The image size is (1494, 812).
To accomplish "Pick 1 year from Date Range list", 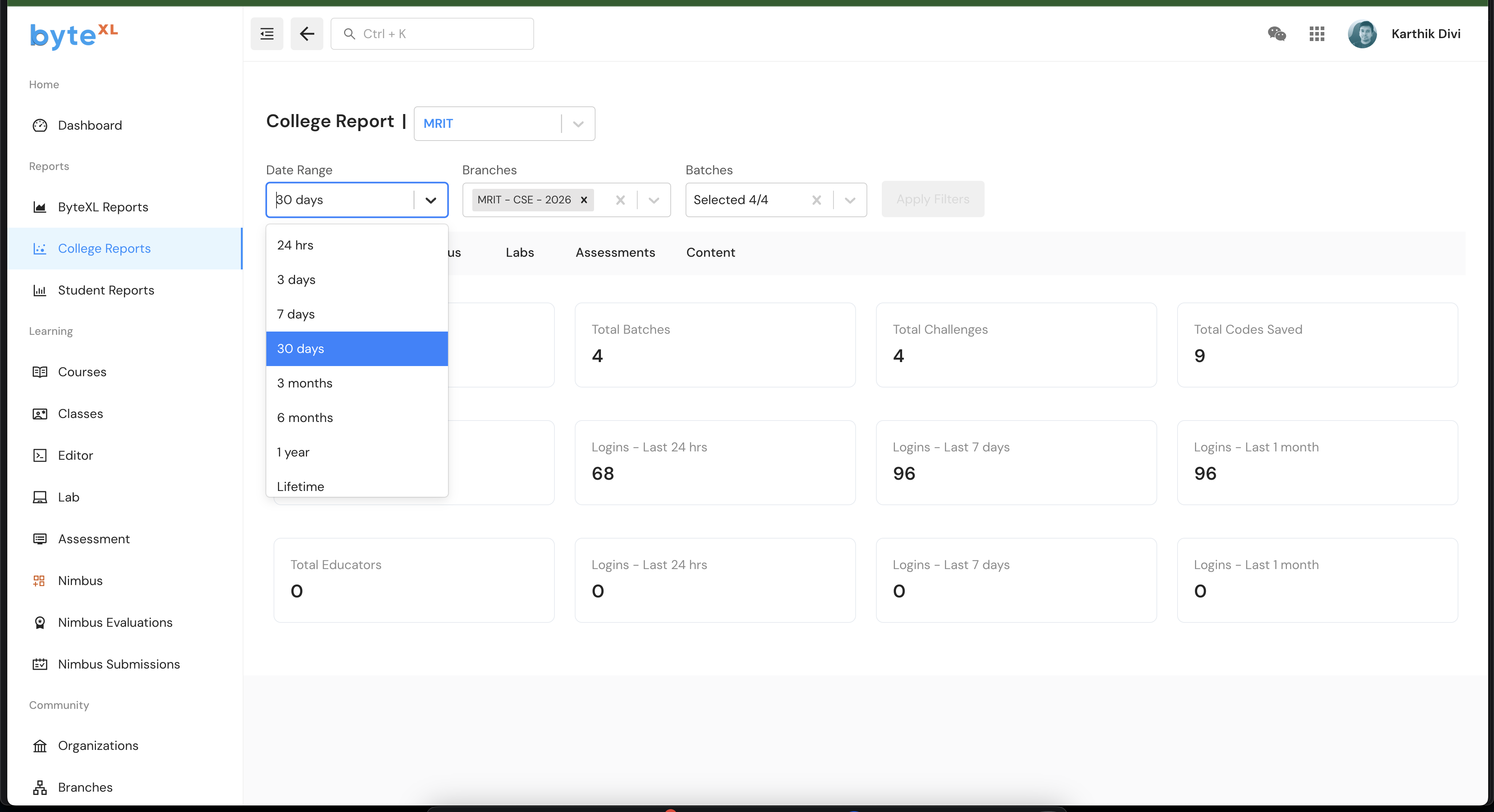I will pos(357,452).
